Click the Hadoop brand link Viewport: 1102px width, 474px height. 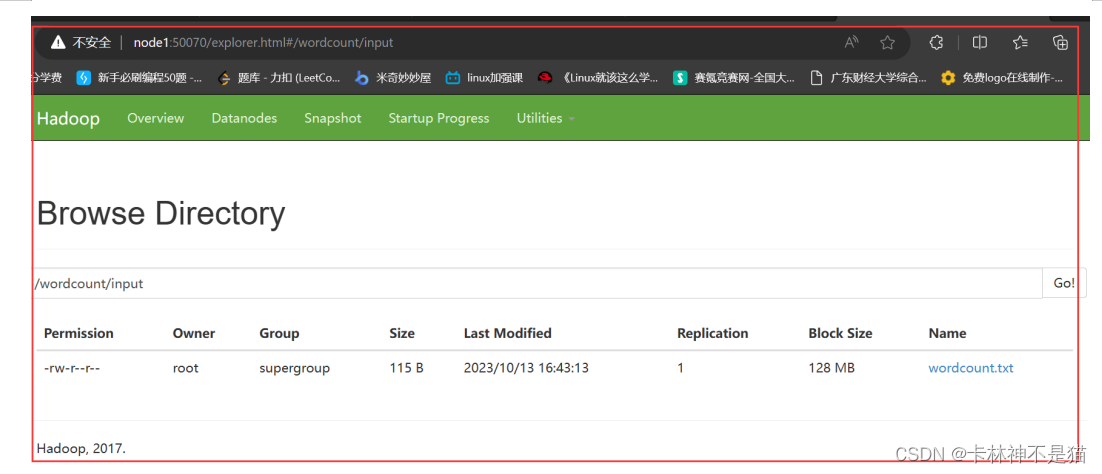[x=68, y=118]
